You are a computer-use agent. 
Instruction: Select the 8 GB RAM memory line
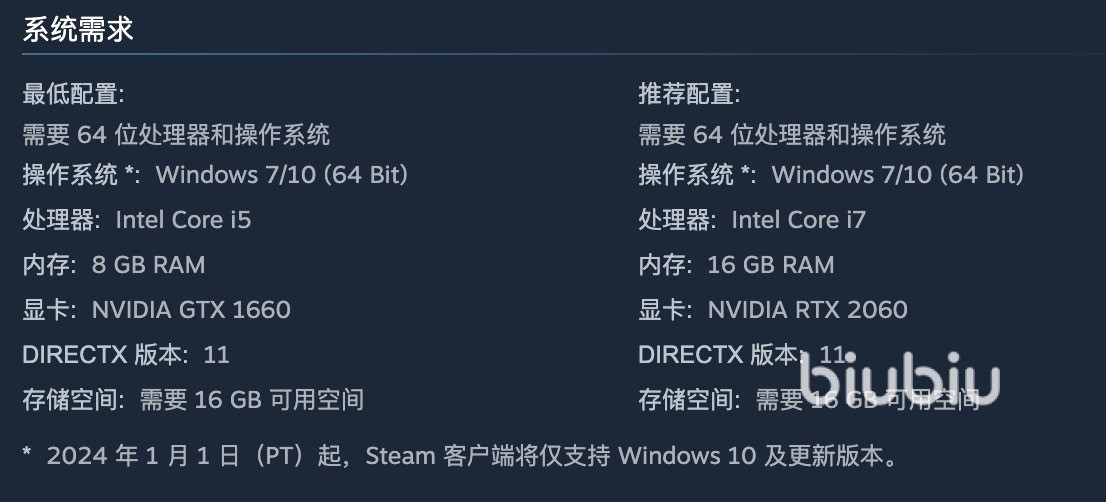(148, 265)
